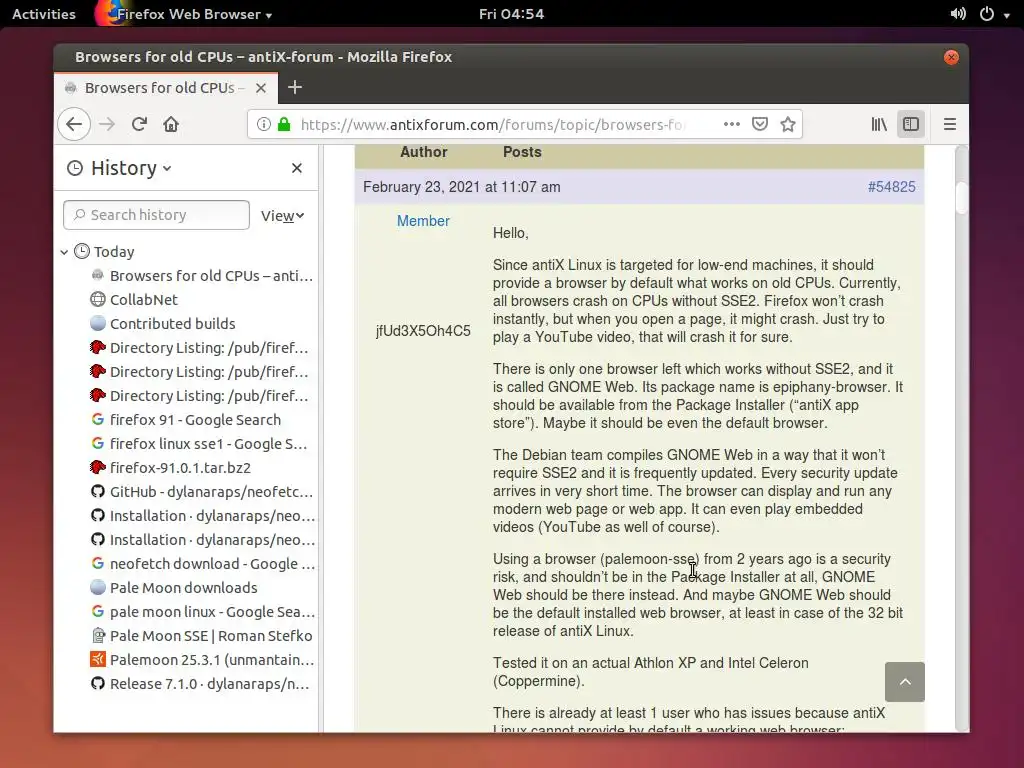
Task: Open the Firefox Web Browser app menu
Action: (184, 14)
